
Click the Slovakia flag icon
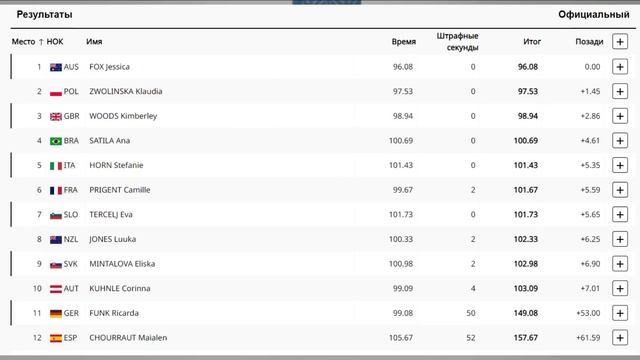point(56,264)
